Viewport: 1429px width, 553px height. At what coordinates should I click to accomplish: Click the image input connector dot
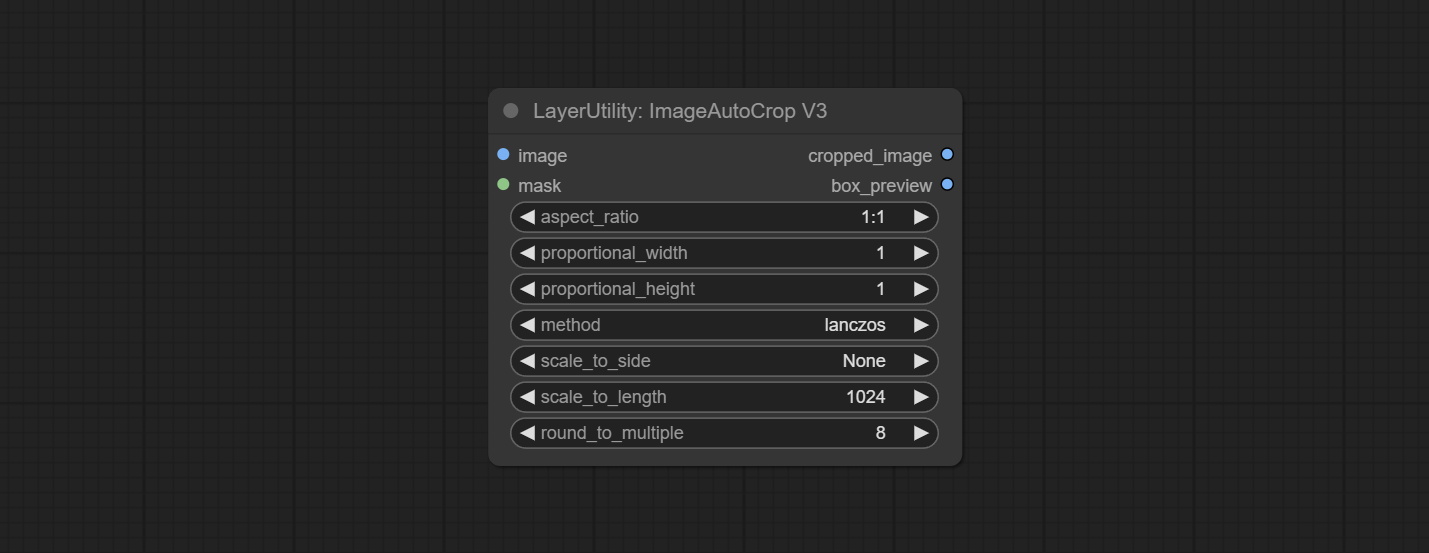pos(503,155)
